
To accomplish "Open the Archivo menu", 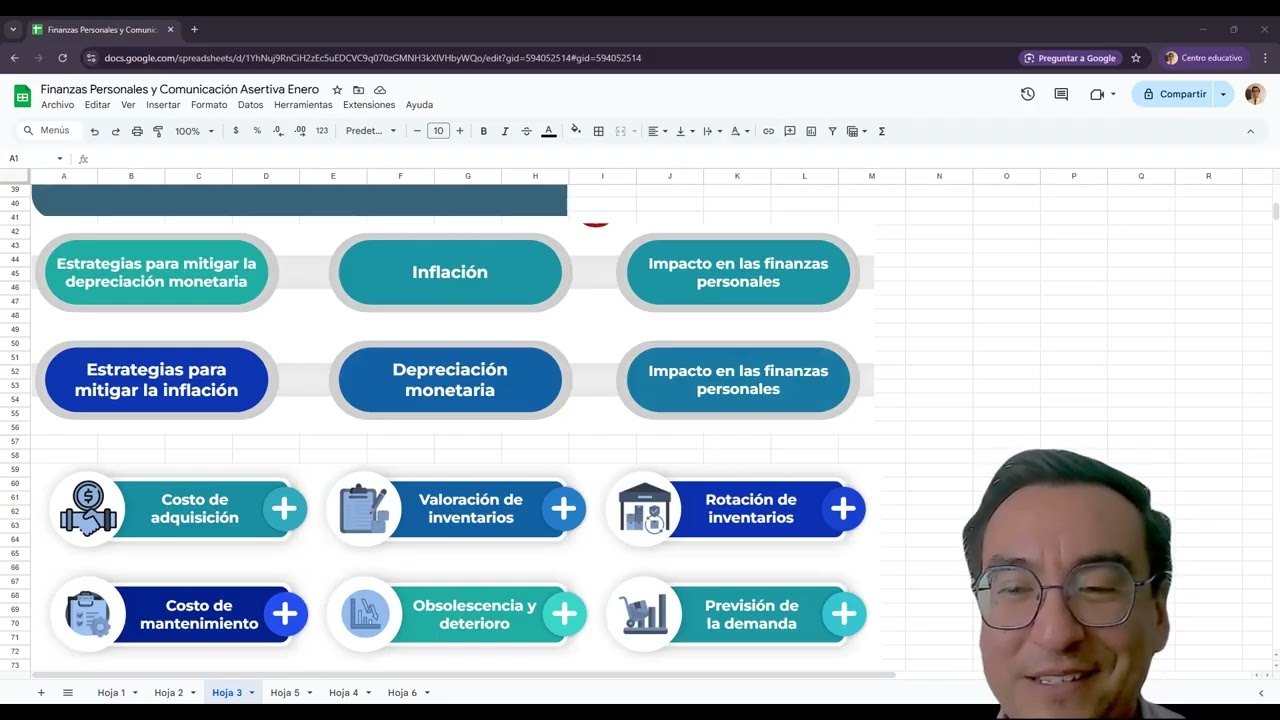I will pos(58,105).
